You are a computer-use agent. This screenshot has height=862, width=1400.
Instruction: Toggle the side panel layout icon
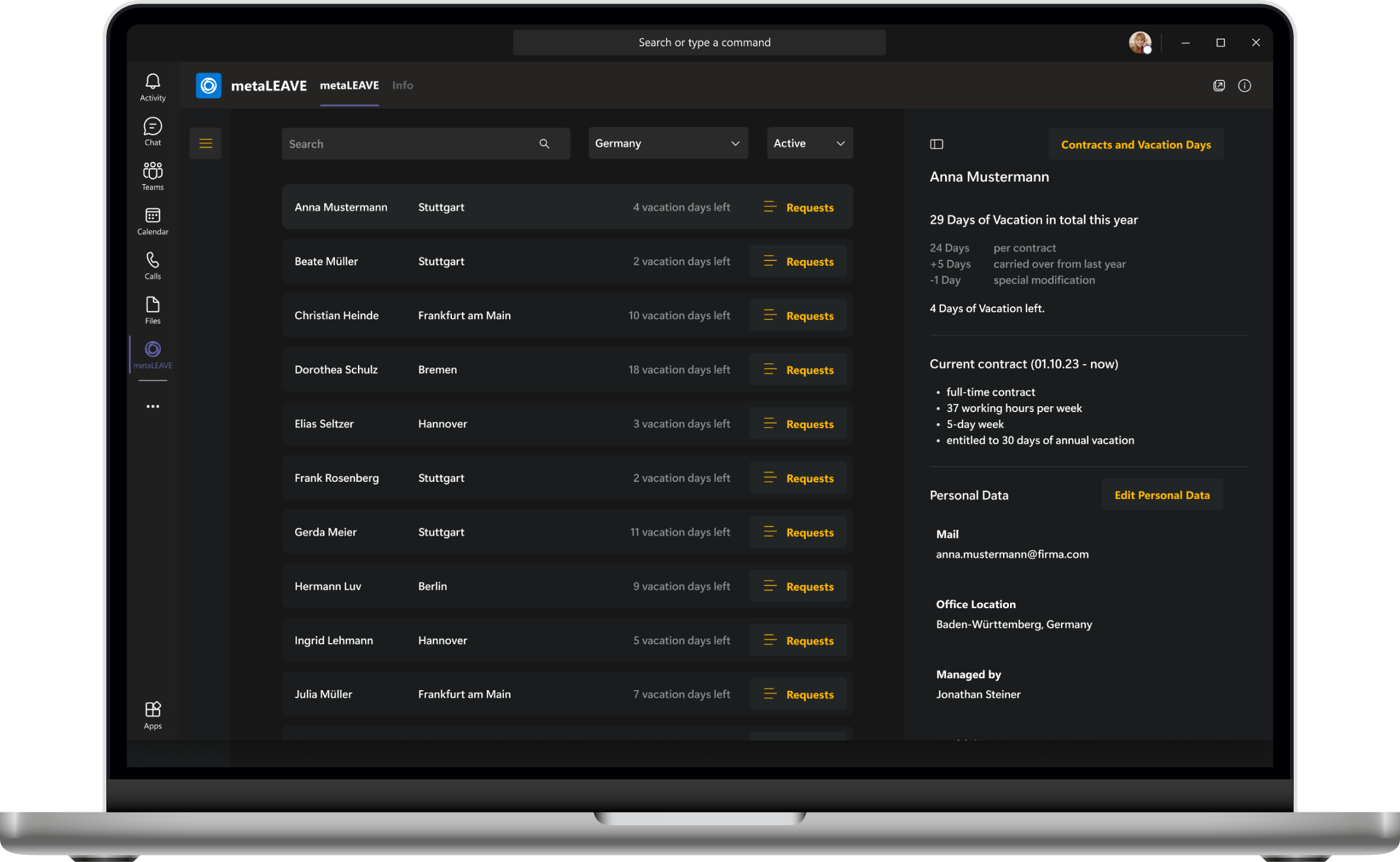(x=936, y=144)
